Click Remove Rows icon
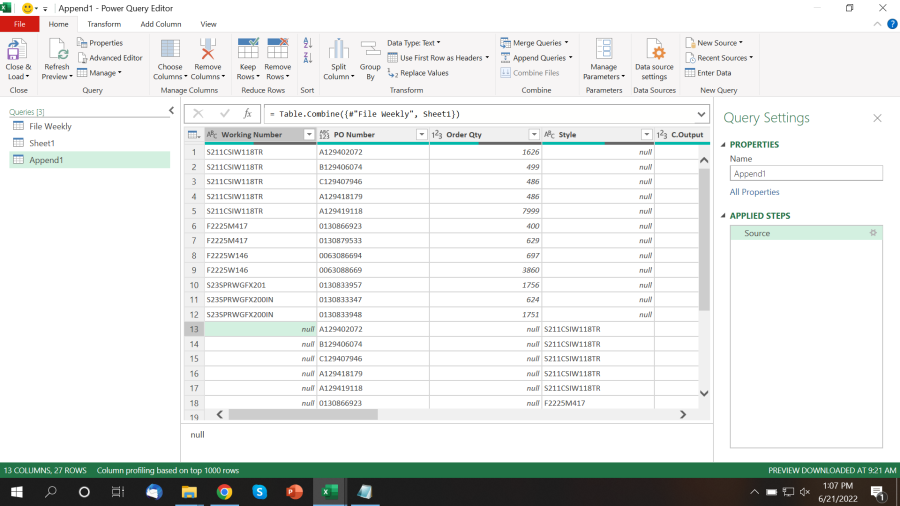The image size is (900, 506). click(278, 49)
